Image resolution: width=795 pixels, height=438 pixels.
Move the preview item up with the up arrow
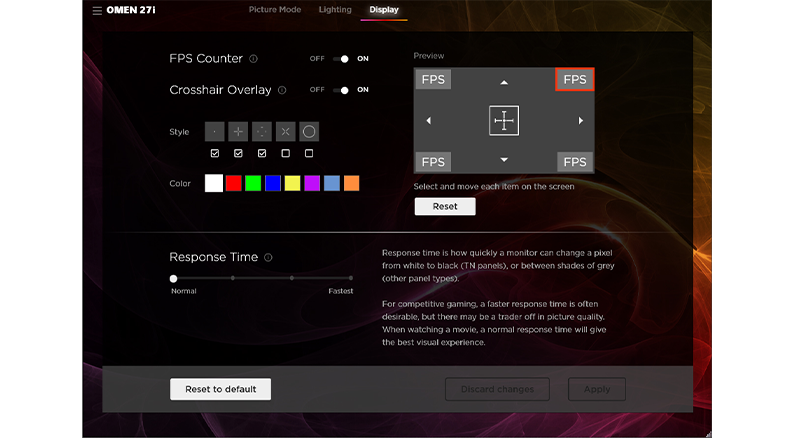(504, 82)
